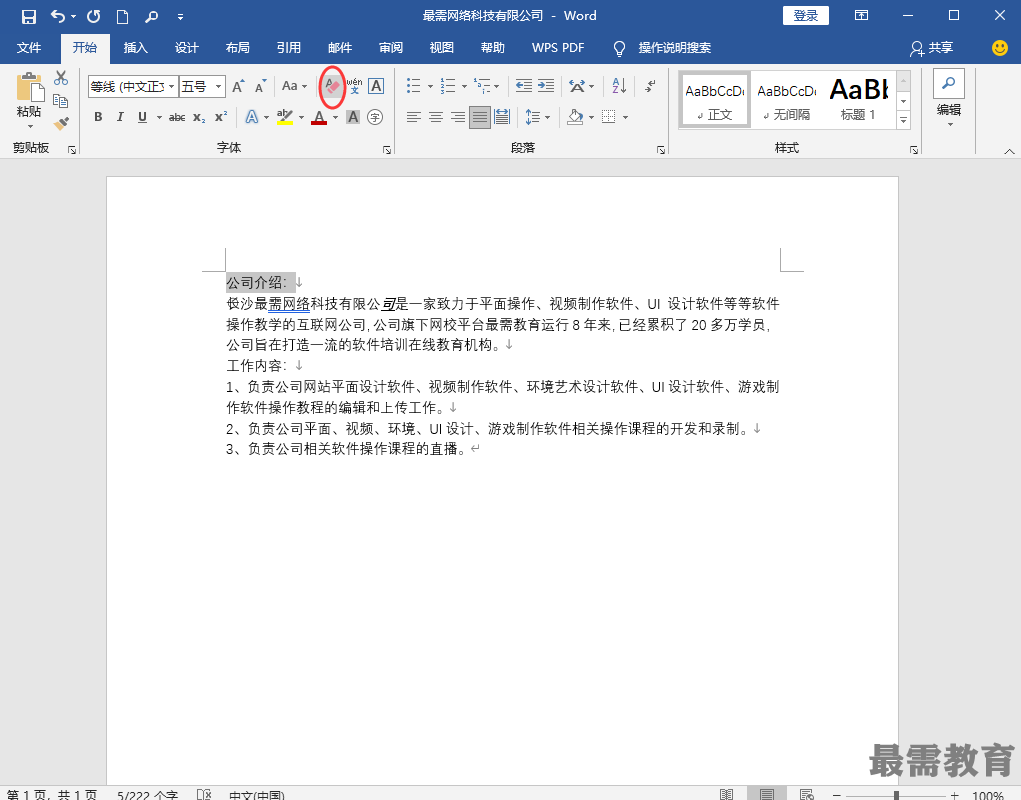Shrink font size with the small A icon
1021x800 pixels.
[x=260, y=86]
